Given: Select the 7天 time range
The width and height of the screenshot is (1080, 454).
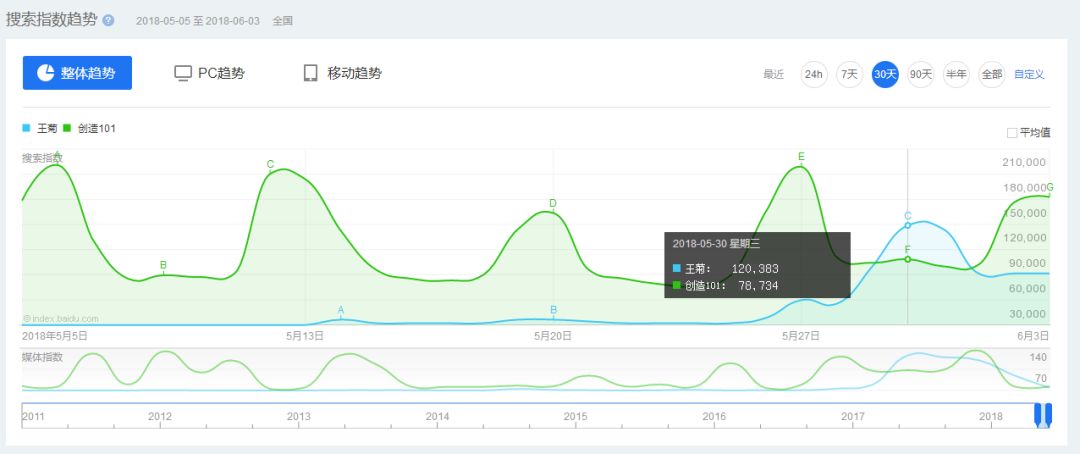Looking at the screenshot, I should (x=850, y=74).
